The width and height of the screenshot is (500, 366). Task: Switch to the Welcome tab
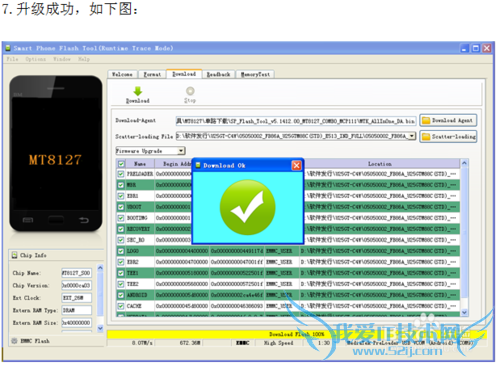point(122,74)
